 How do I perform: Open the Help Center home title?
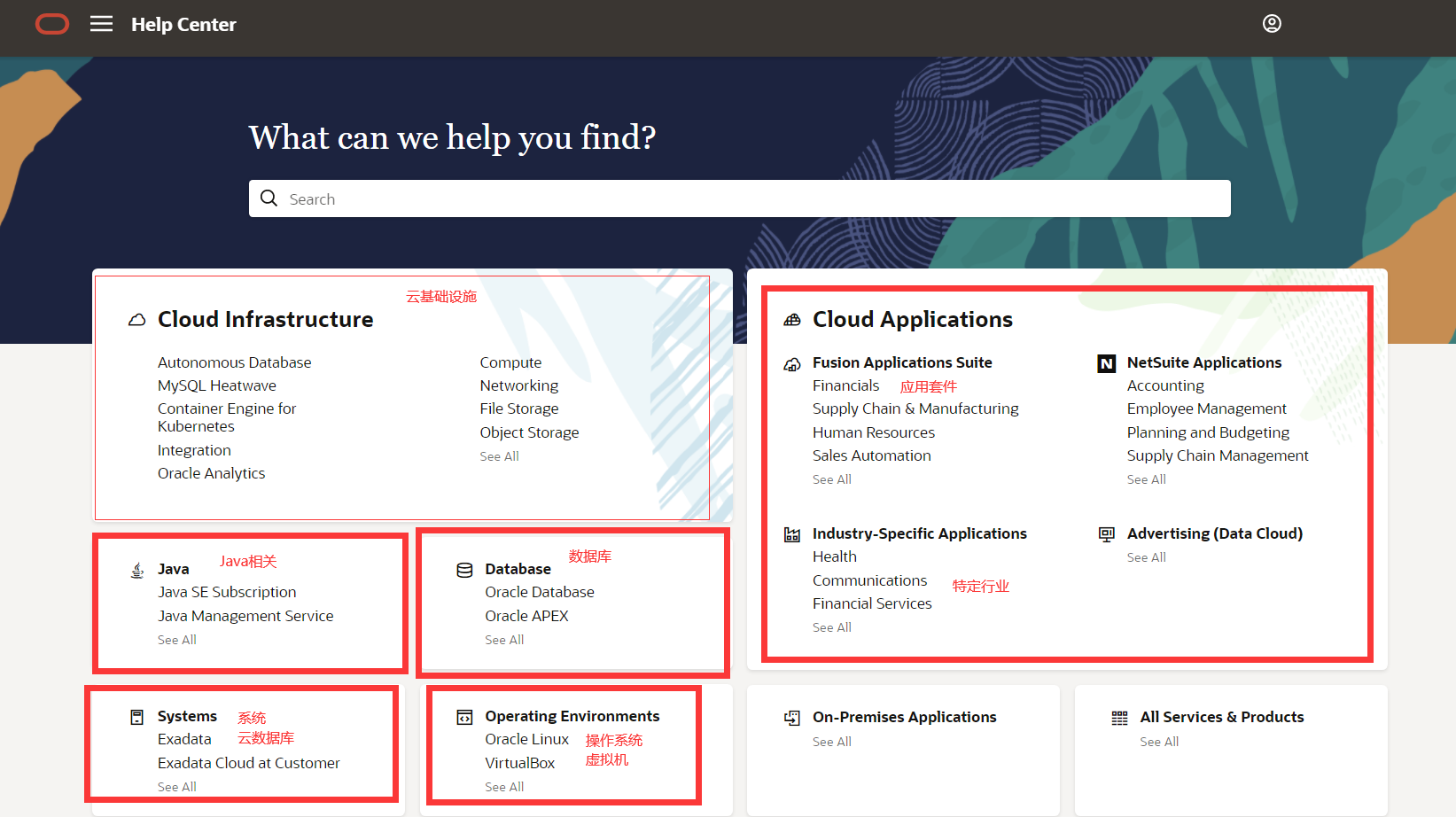(183, 25)
